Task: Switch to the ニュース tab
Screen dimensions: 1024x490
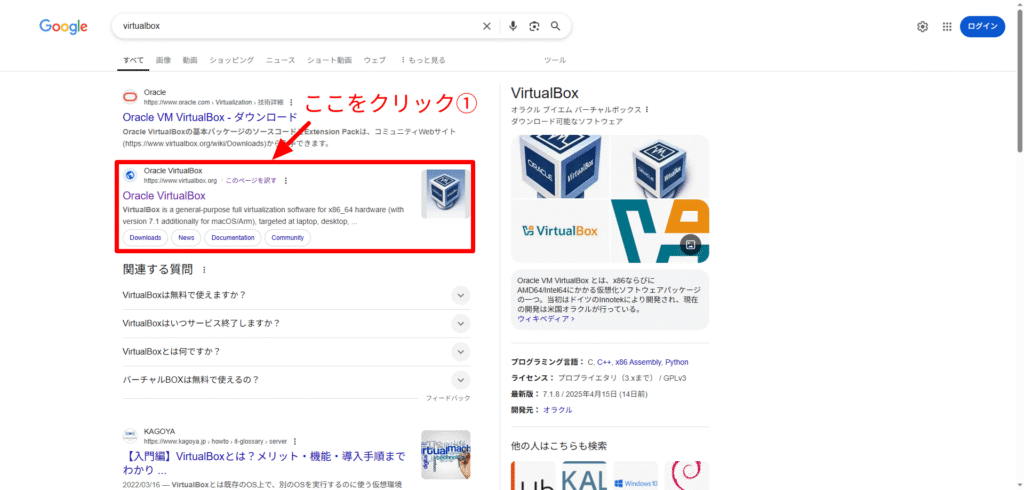Action: (x=280, y=60)
